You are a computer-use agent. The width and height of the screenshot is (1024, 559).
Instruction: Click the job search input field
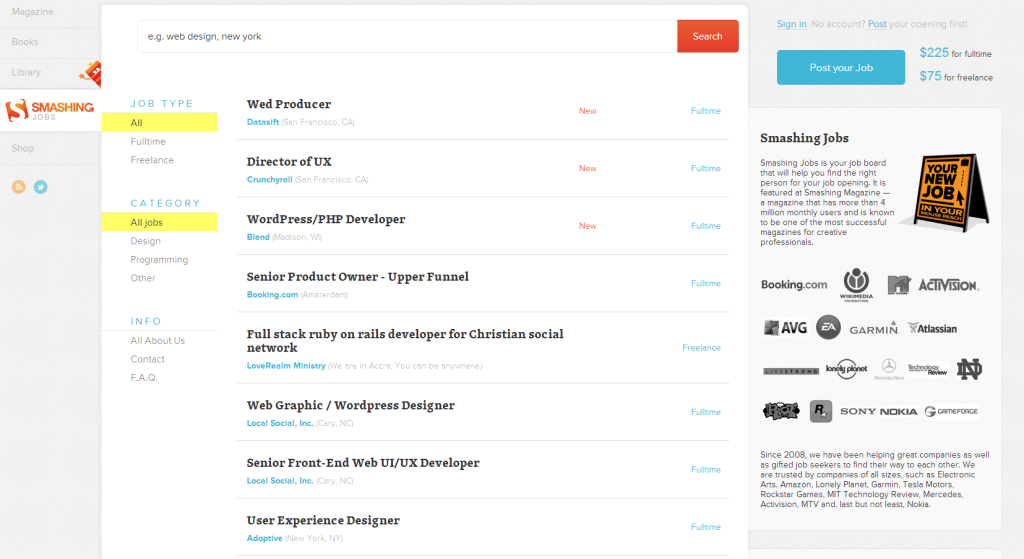click(x=407, y=37)
